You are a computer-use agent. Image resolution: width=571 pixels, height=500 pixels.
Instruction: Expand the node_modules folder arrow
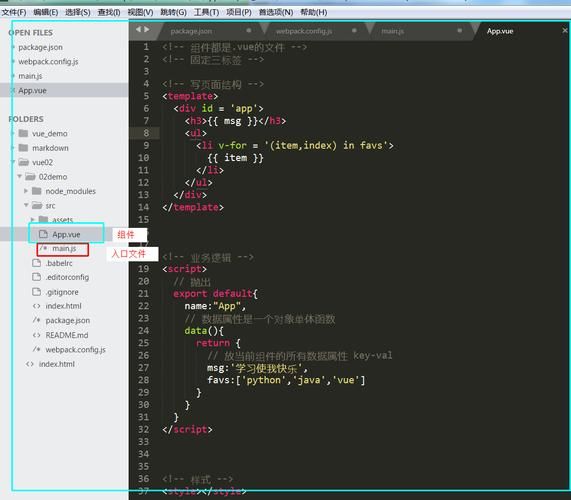[26, 191]
